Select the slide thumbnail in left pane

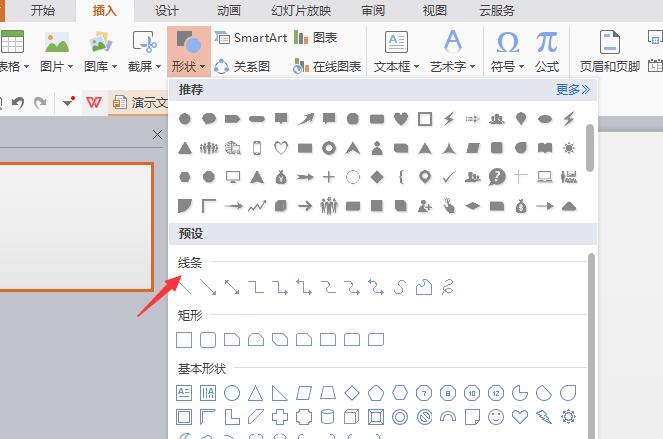pos(76,227)
